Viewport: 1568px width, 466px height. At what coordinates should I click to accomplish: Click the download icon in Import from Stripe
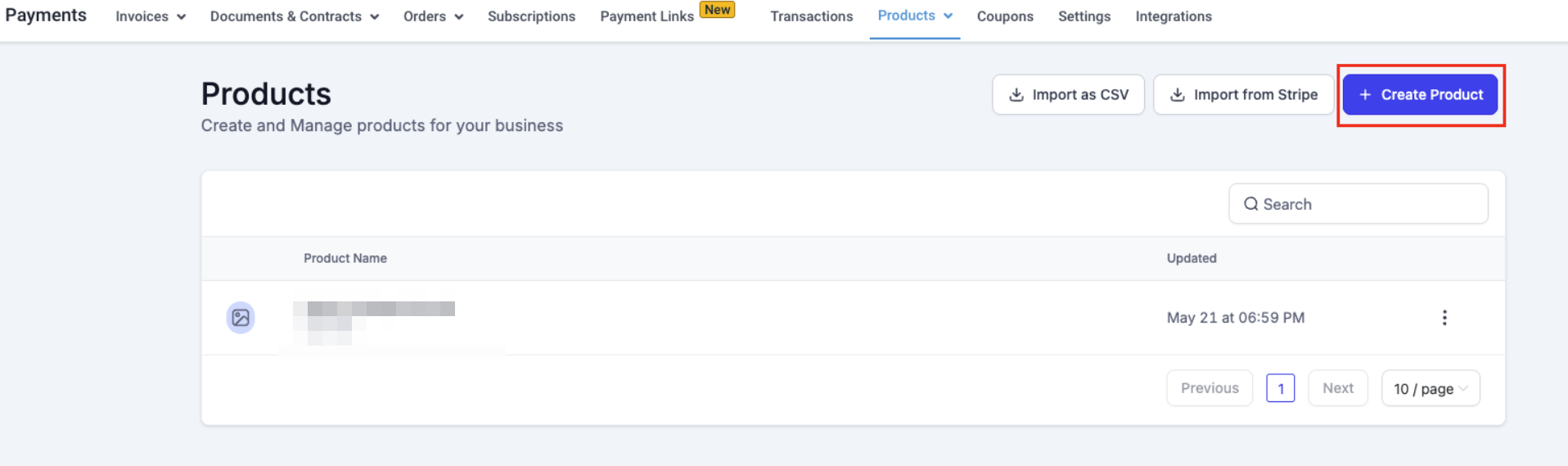click(1178, 95)
